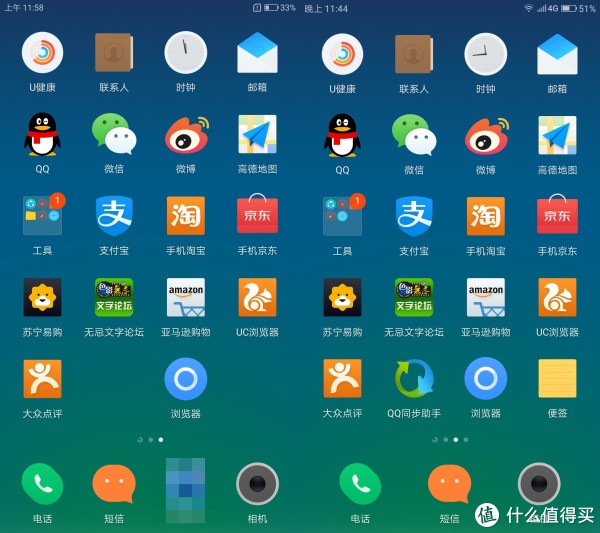Launch QQ penguin app on 11:44 screen

point(342,135)
